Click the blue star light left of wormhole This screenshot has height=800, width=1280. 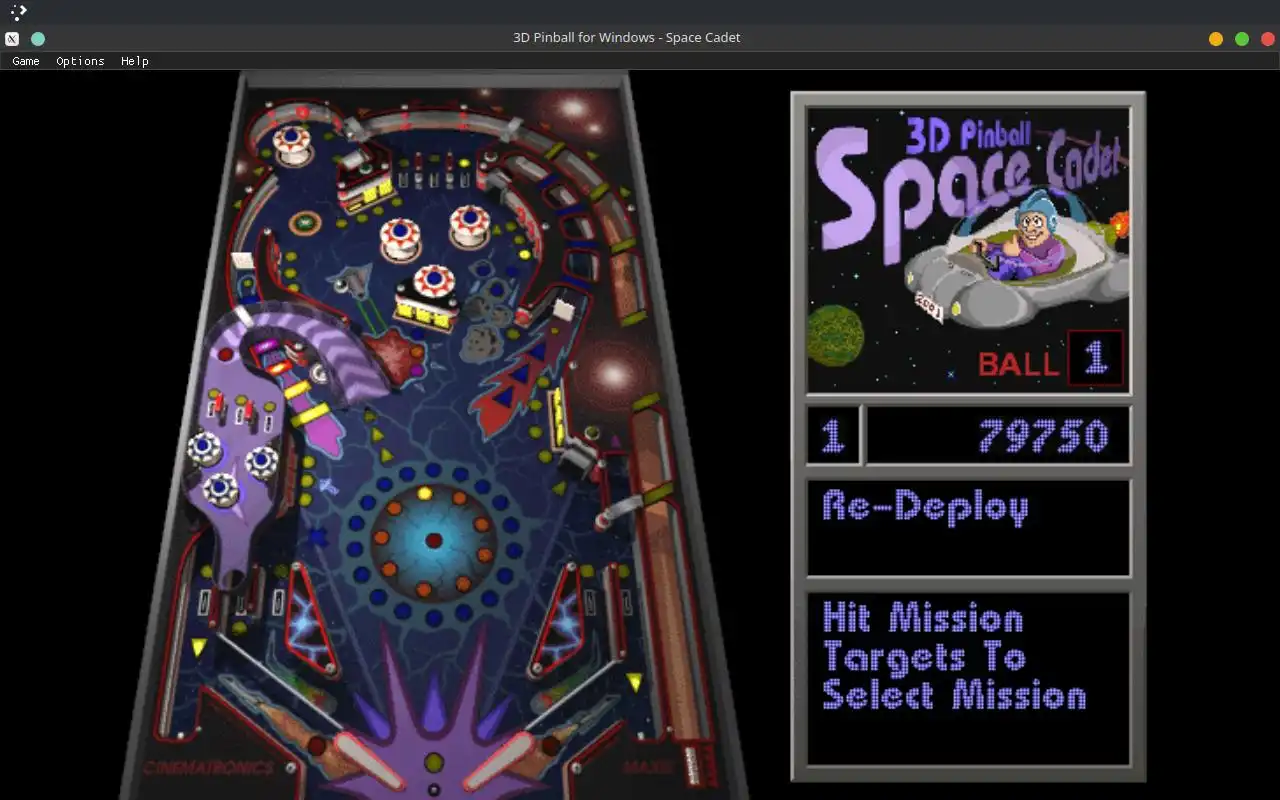317,537
